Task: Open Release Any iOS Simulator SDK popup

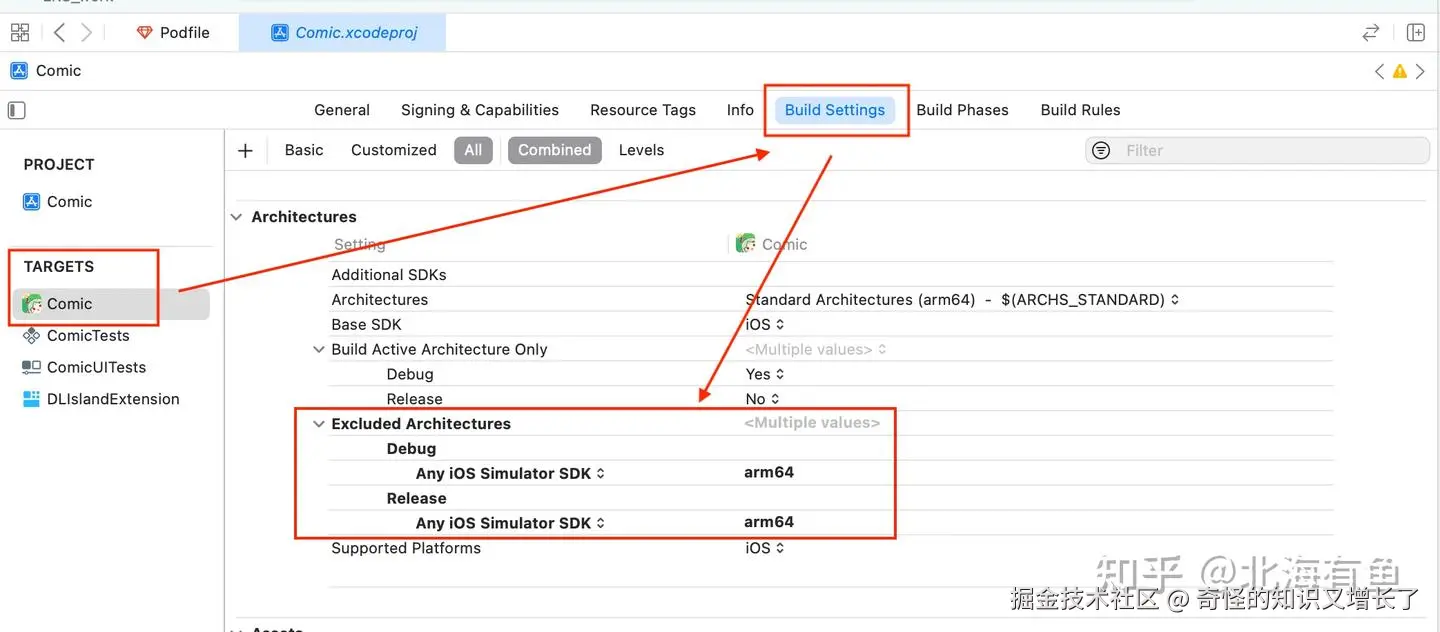Action: [510, 523]
